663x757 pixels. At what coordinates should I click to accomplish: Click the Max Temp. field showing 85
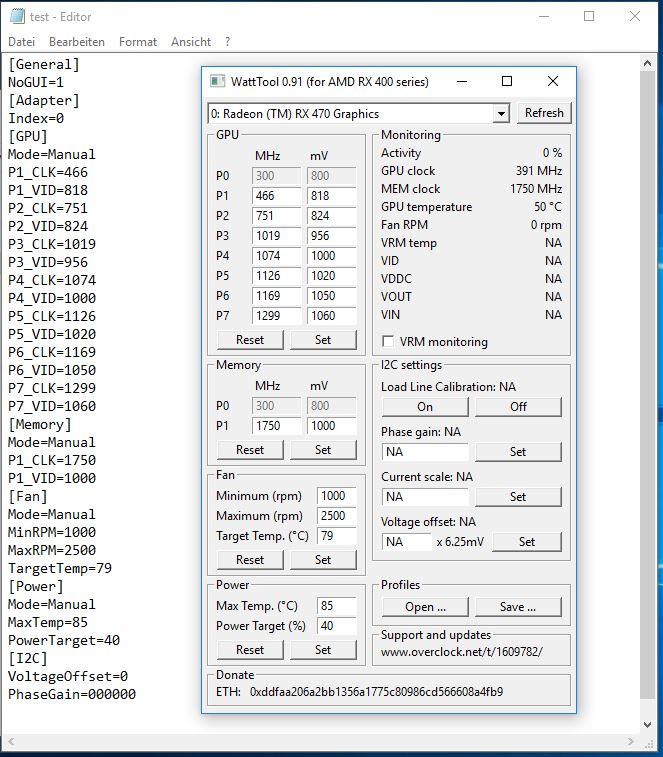pyautogui.click(x=337, y=606)
